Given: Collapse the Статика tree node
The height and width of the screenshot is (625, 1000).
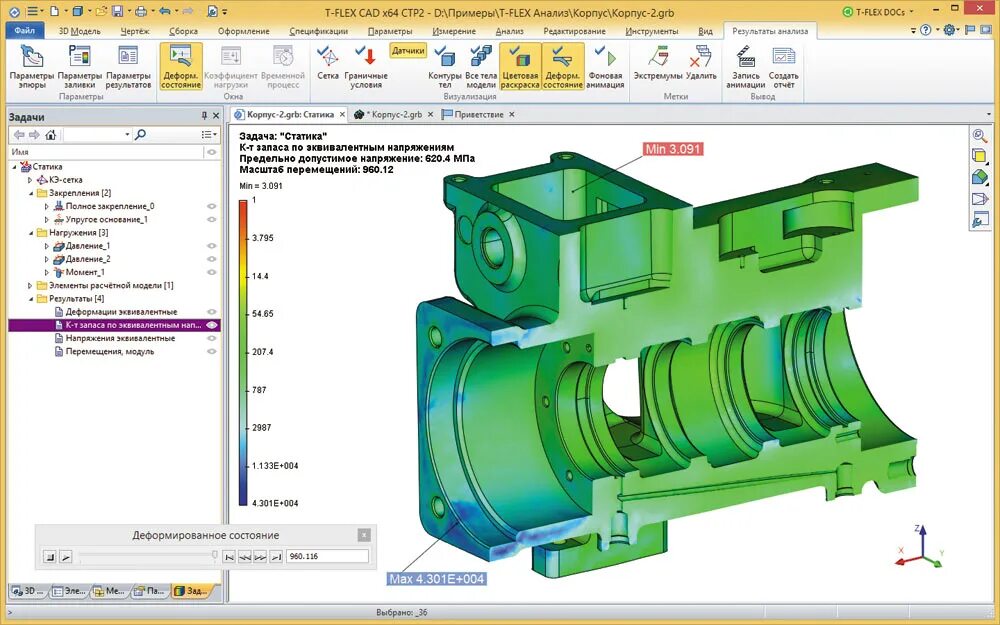Looking at the screenshot, I should (x=14, y=166).
